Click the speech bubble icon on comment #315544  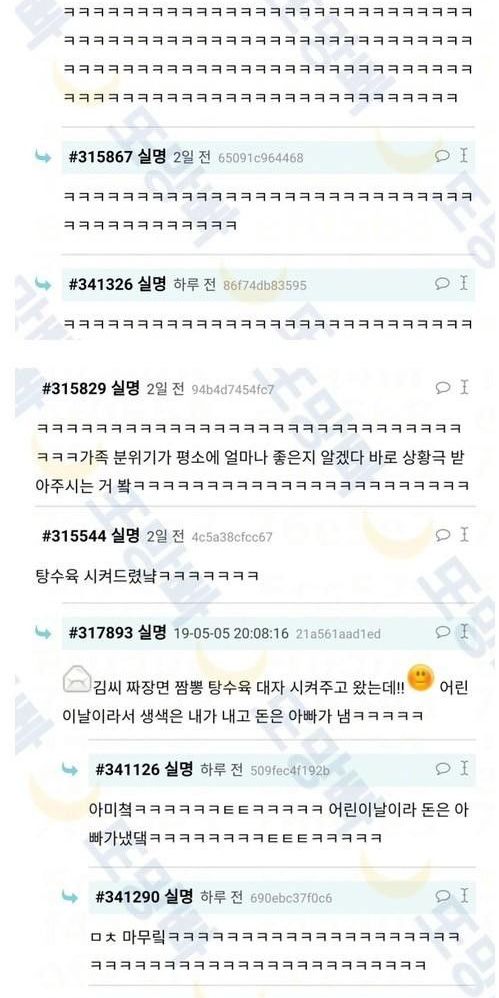(x=442, y=535)
